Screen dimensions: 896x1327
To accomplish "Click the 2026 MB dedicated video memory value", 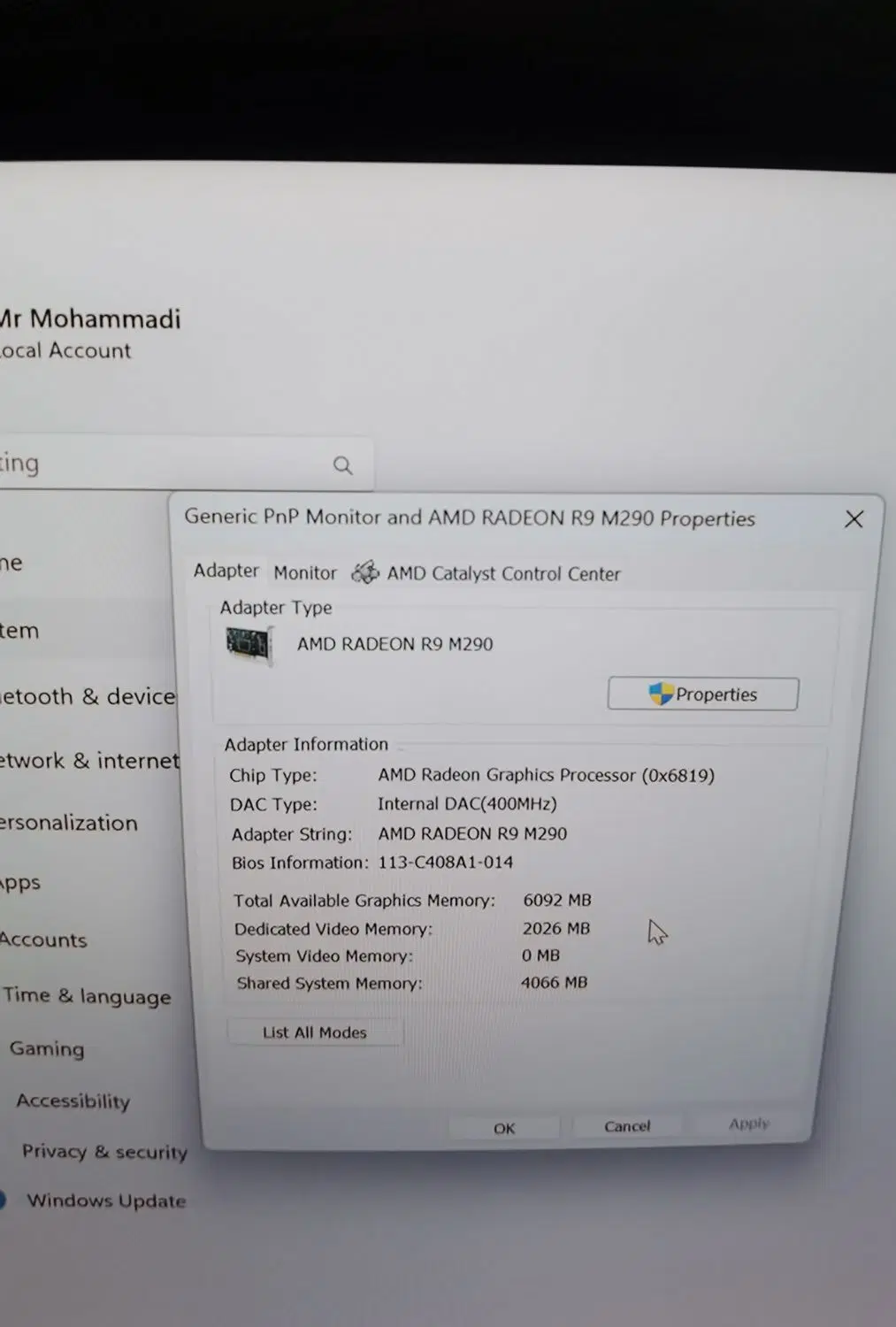I will click(x=556, y=928).
